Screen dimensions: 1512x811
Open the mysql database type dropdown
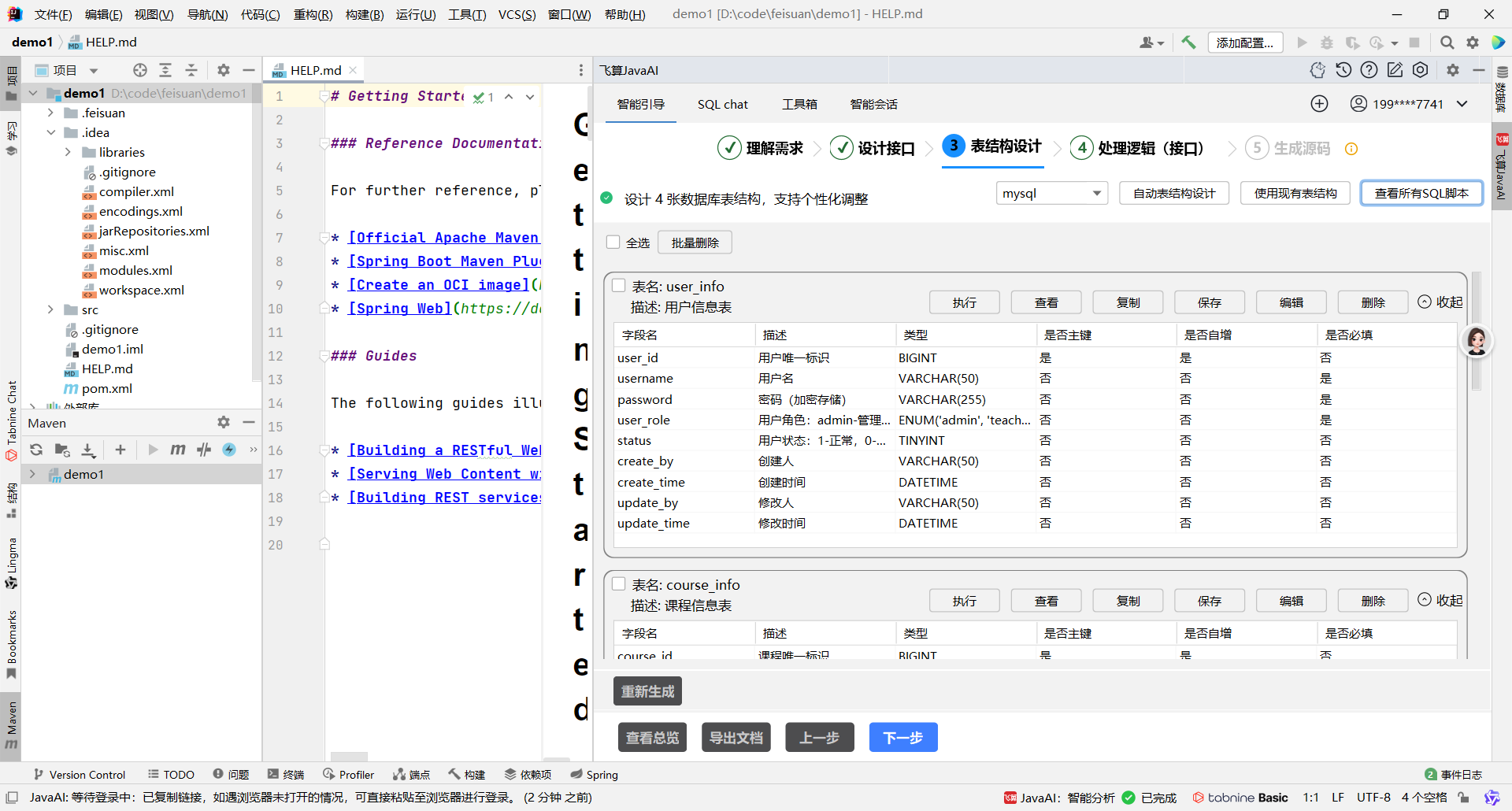pos(1051,194)
